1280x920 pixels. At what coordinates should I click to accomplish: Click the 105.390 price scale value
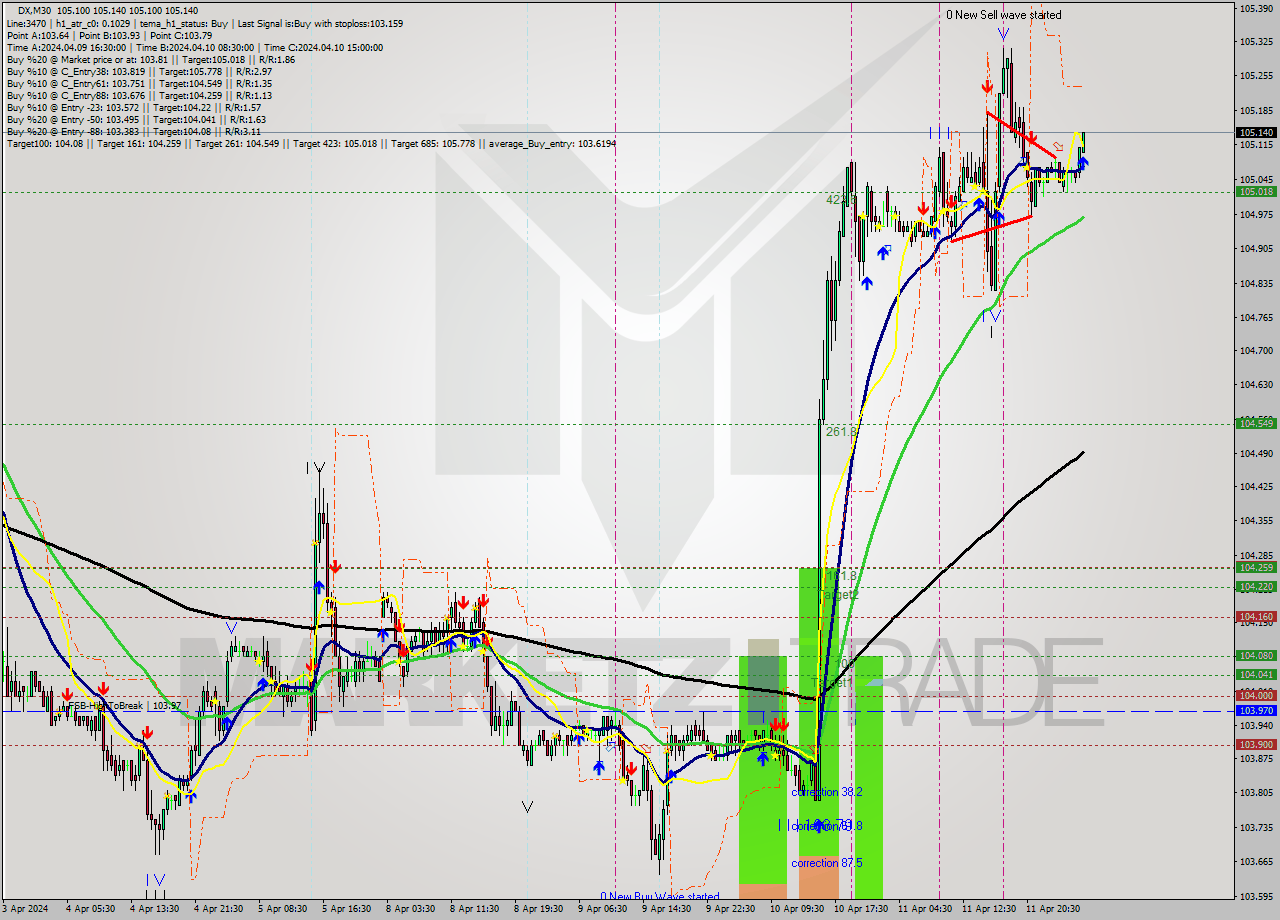point(1256,8)
